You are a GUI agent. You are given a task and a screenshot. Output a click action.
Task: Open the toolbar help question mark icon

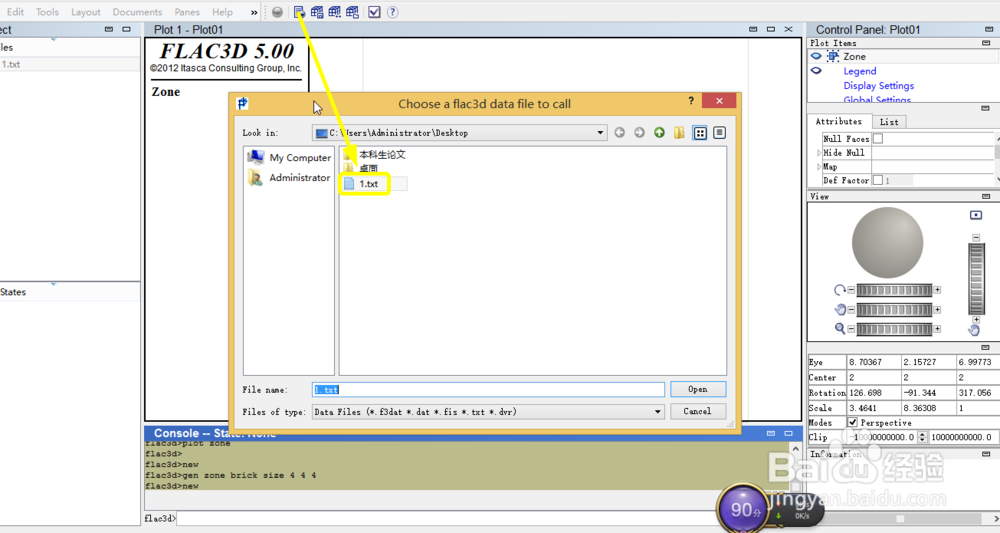point(393,12)
